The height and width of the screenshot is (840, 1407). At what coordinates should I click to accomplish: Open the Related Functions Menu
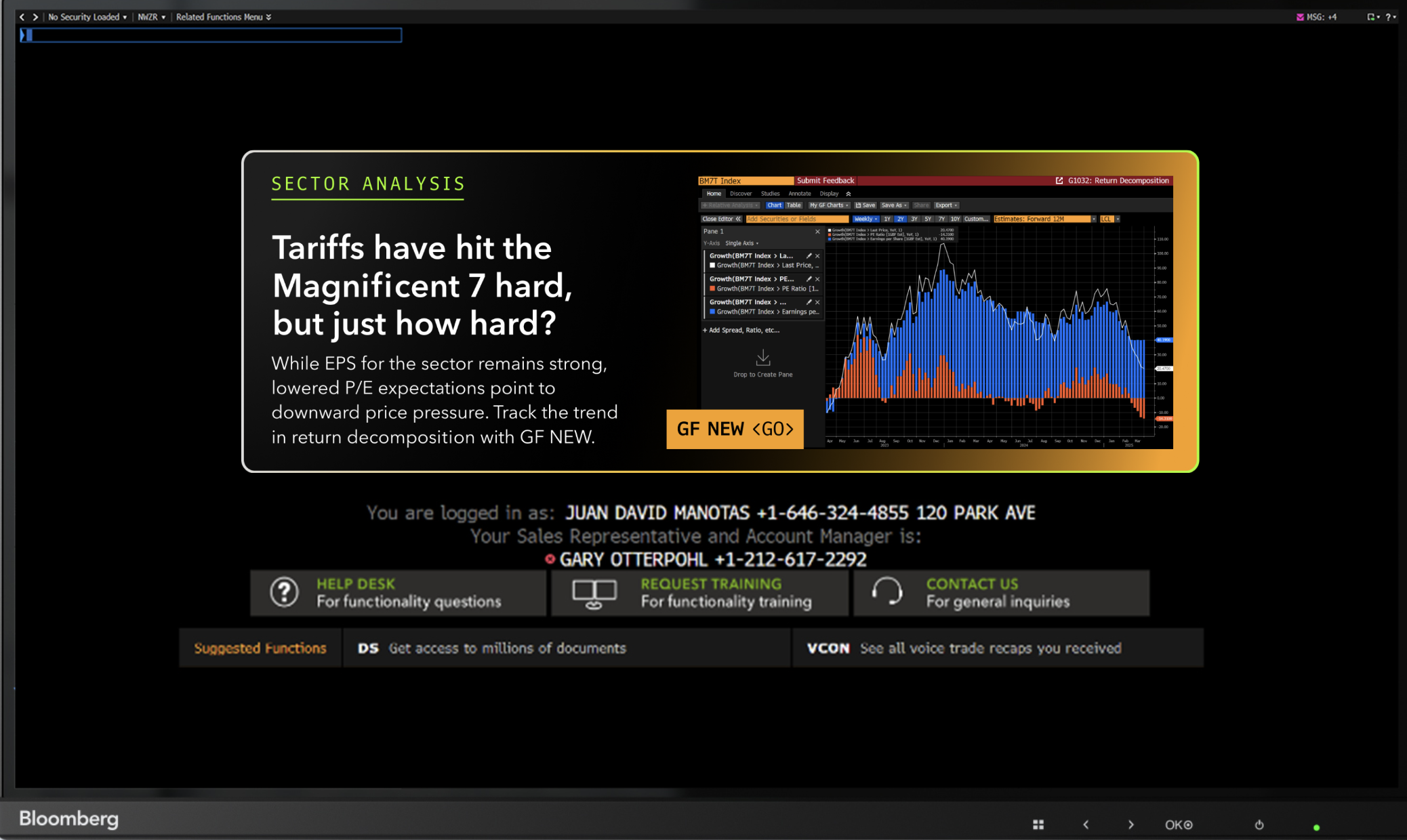click(x=224, y=17)
